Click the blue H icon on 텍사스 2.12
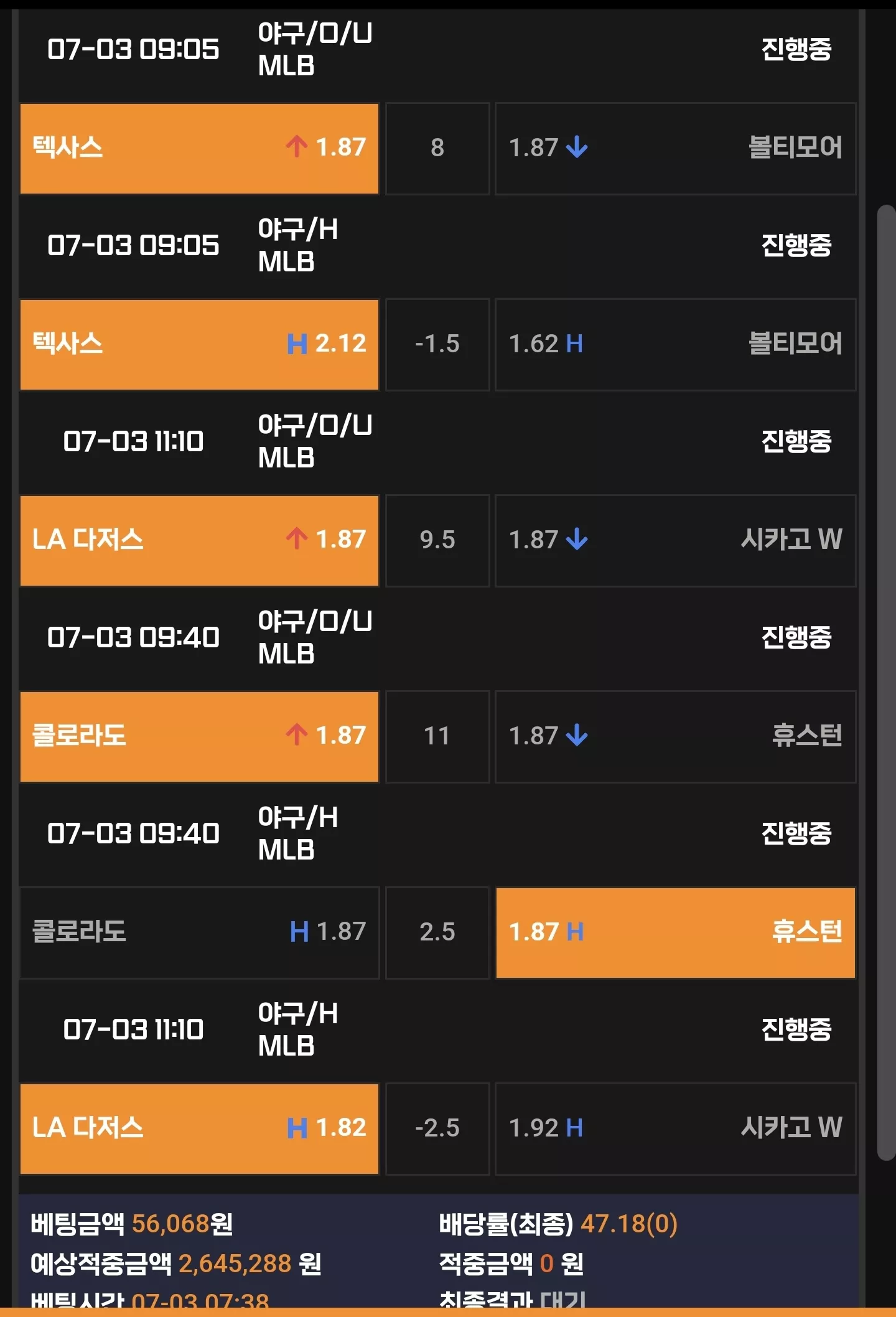The image size is (896, 1317). tap(297, 344)
